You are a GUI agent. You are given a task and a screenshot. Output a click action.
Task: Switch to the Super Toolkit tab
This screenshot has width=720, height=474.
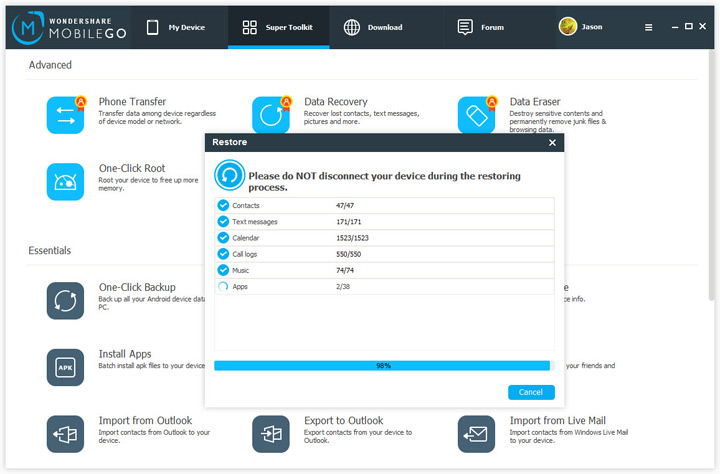278,28
